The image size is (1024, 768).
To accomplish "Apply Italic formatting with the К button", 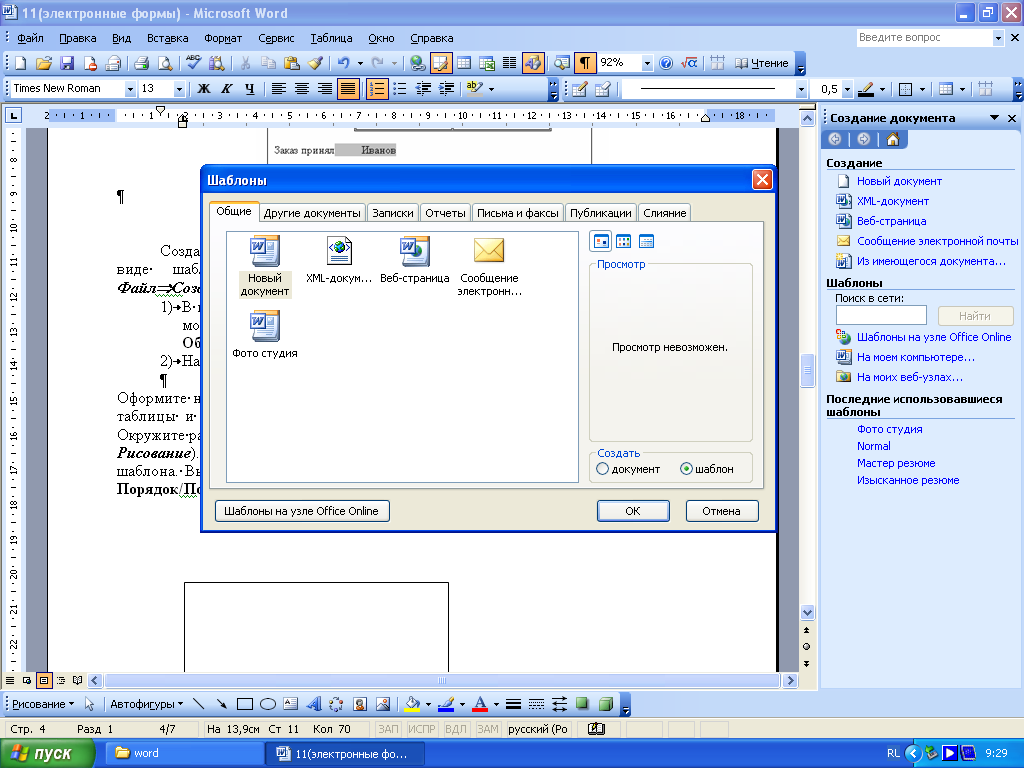I will coord(227,89).
